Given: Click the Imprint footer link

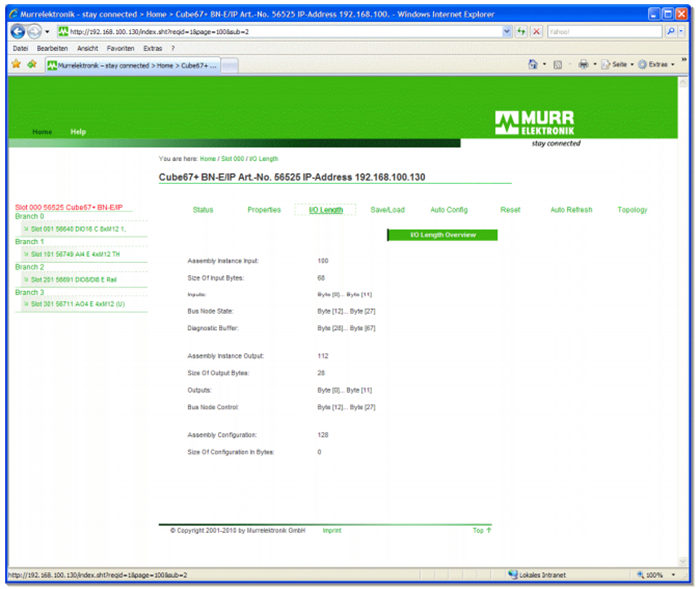Looking at the screenshot, I should click(x=332, y=531).
